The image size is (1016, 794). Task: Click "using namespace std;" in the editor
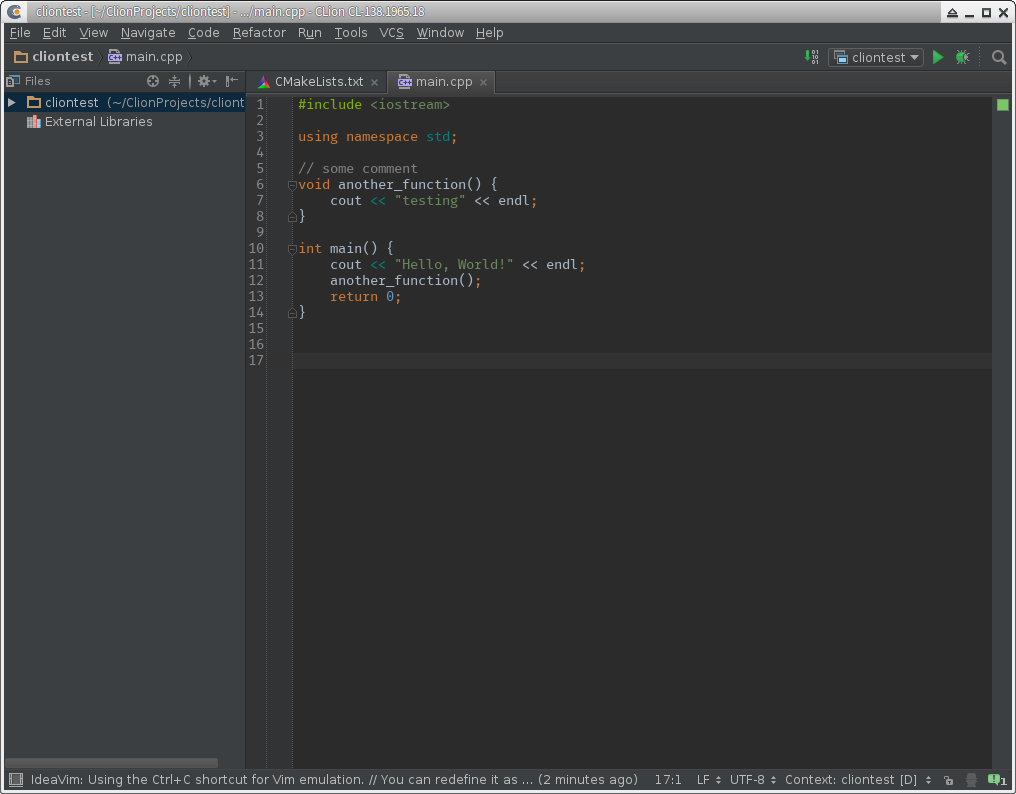tap(378, 137)
